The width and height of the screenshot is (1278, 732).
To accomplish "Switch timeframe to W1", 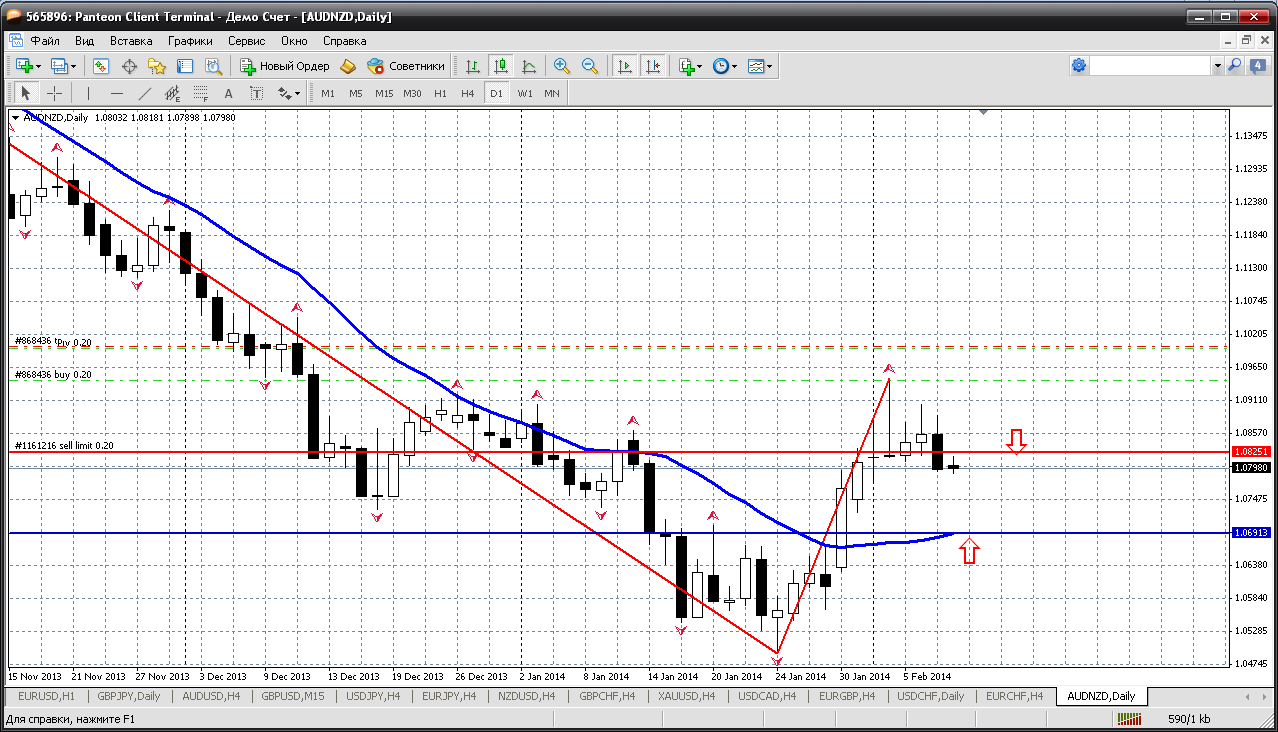I will pos(524,93).
